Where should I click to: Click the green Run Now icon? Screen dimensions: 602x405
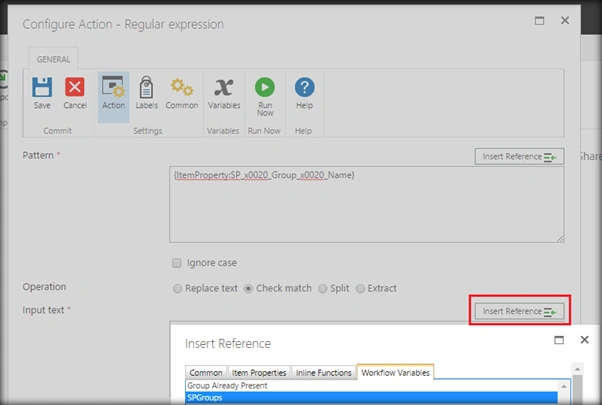point(265,87)
